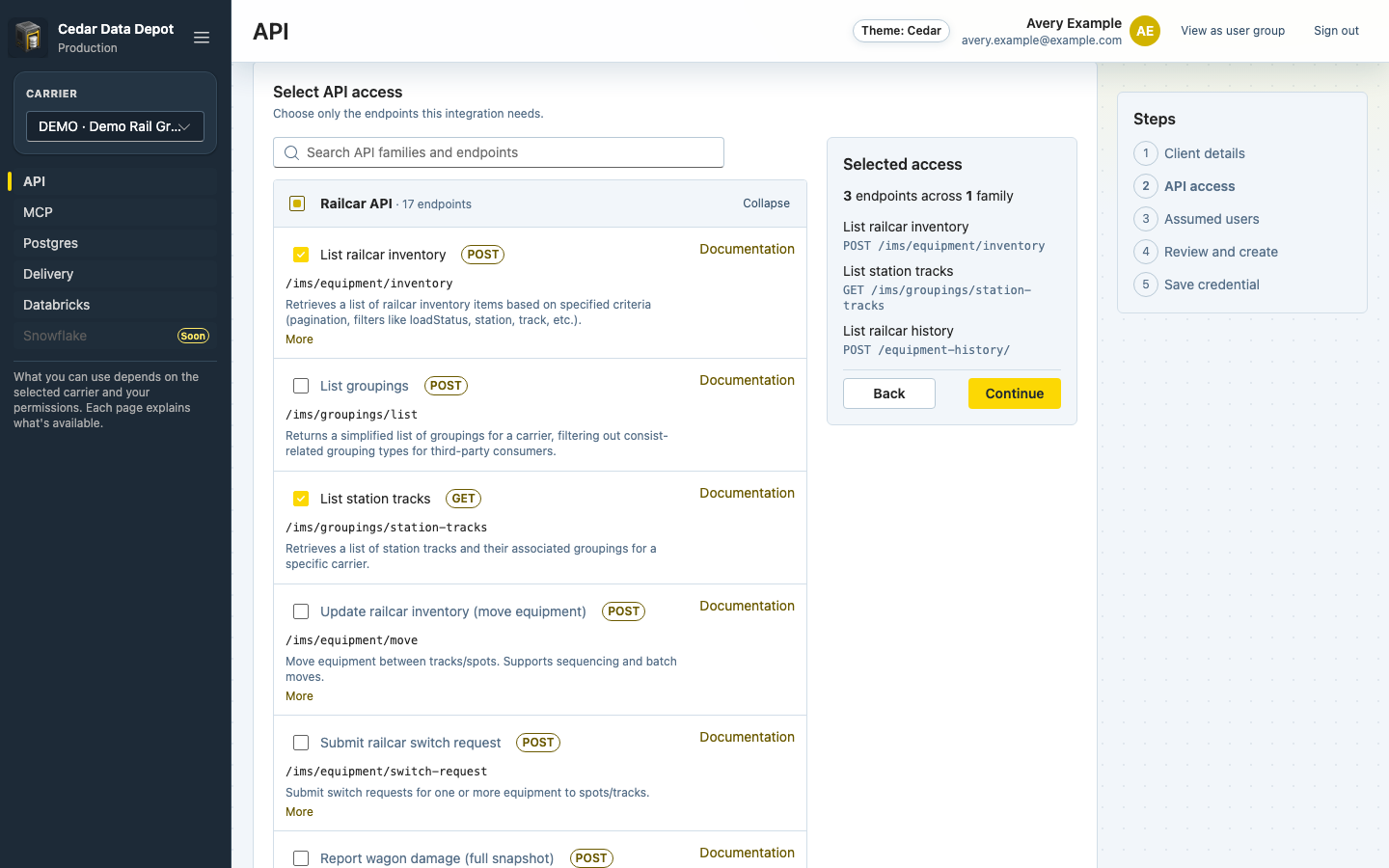
Task: Click the Back button
Action: [x=889, y=393]
